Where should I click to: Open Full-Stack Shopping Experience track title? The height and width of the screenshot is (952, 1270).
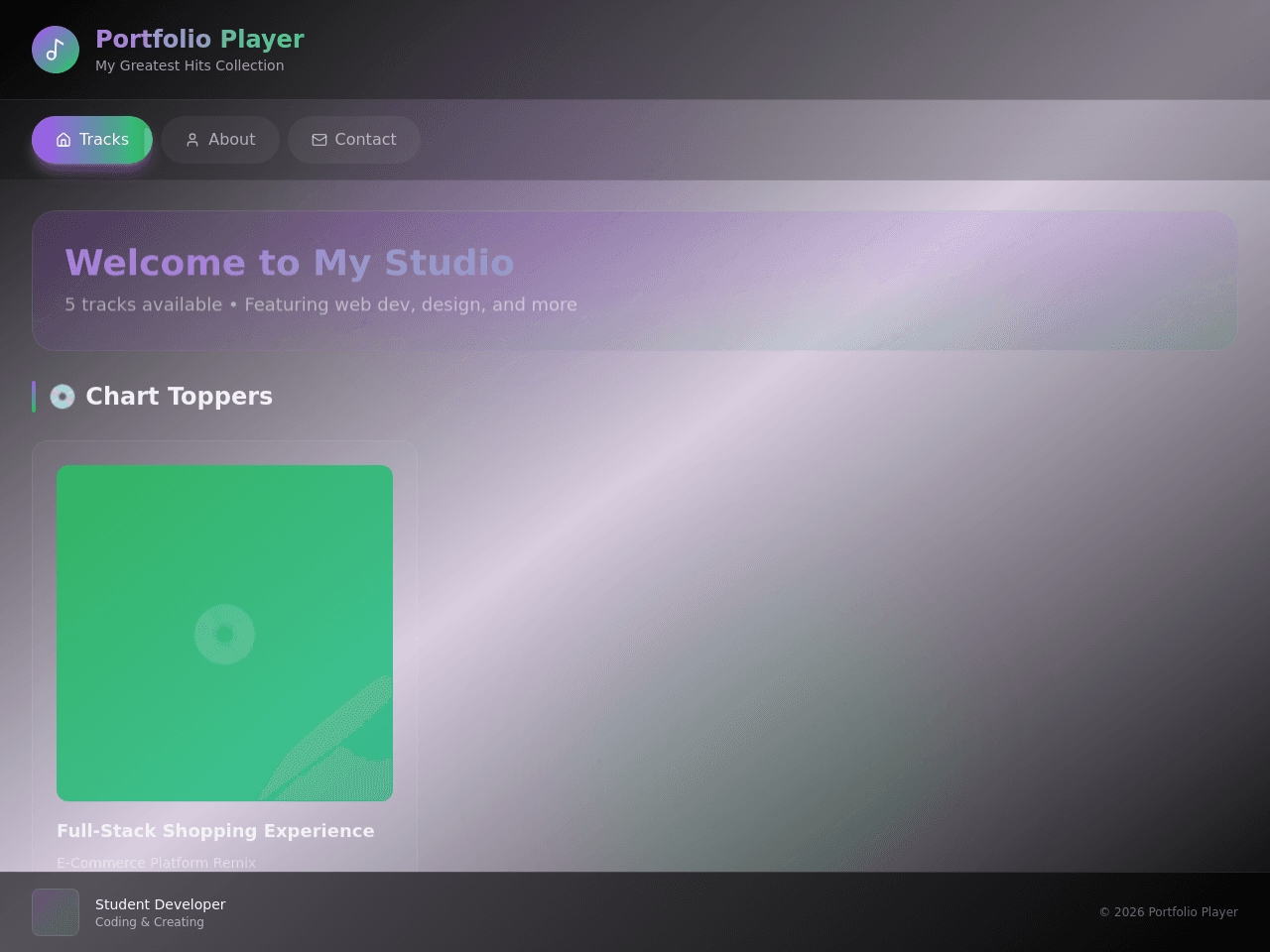pyautogui.click(x=215, y=831)
